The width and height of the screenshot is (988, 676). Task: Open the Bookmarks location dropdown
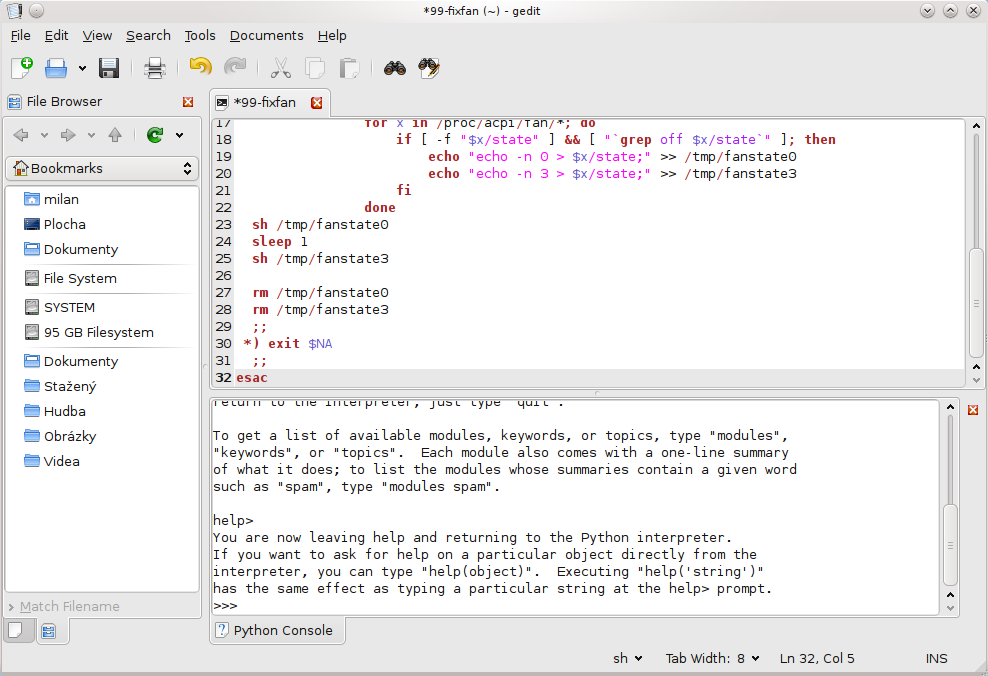click(x=102, y=168)
